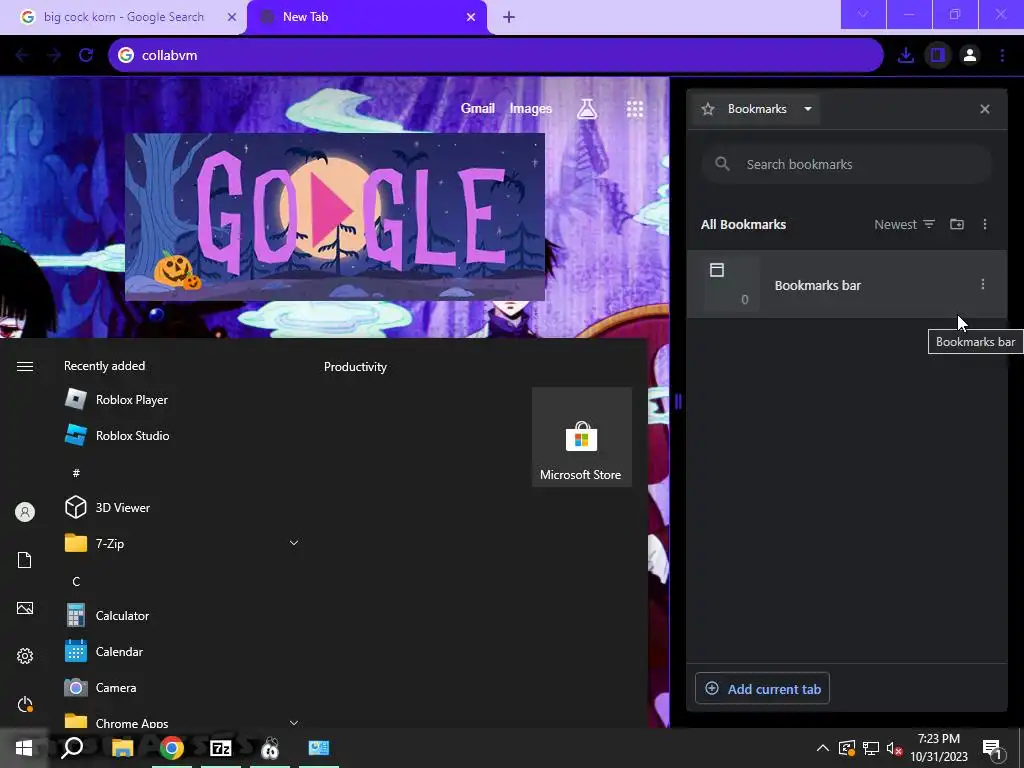The width and height of the screenshot is (1024, 768).
Task: Open Chrome three-dot menu in toolbar
Action: (1002, 56)
